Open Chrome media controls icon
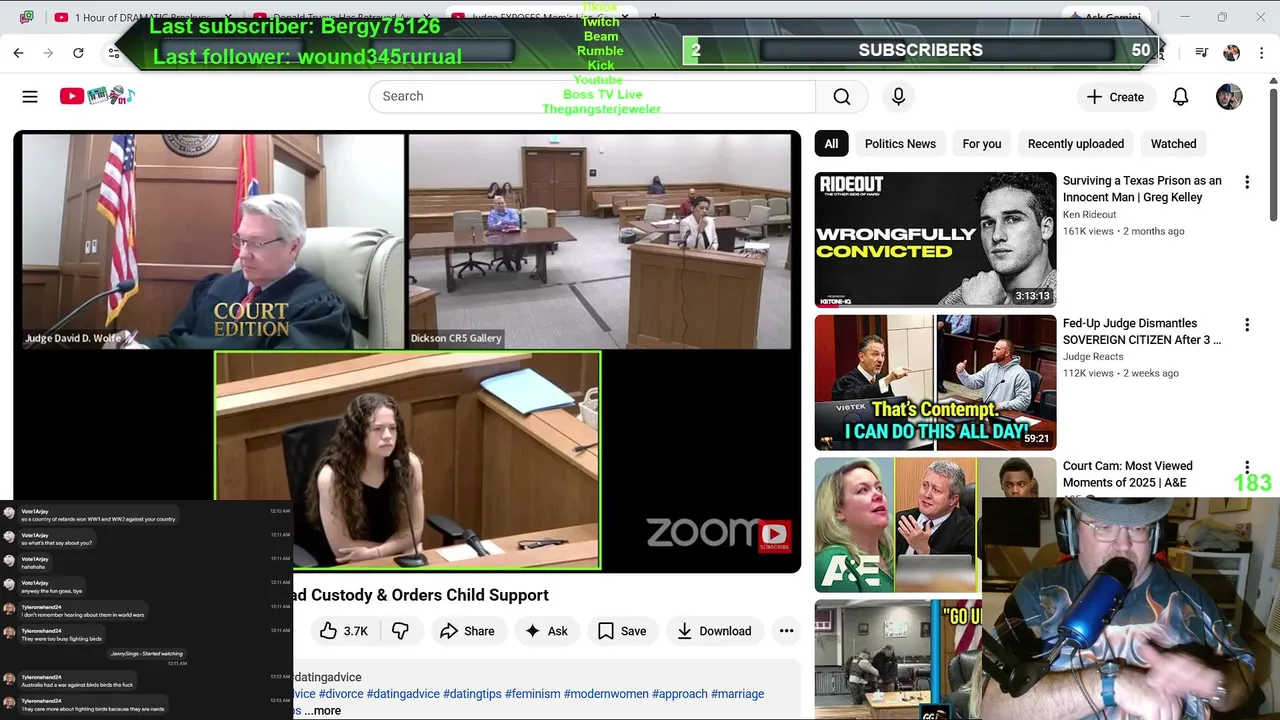The image size is (1280, 720). (x=1202, y=53)
